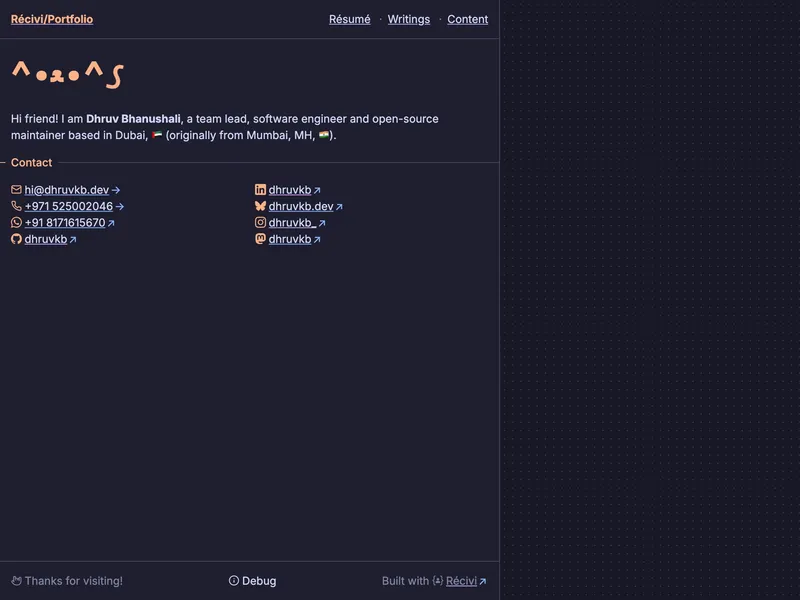Open the Récivi link in footer
Image resolution: width=800 pixels, height=600 pixels.
(x=461, y=581)
